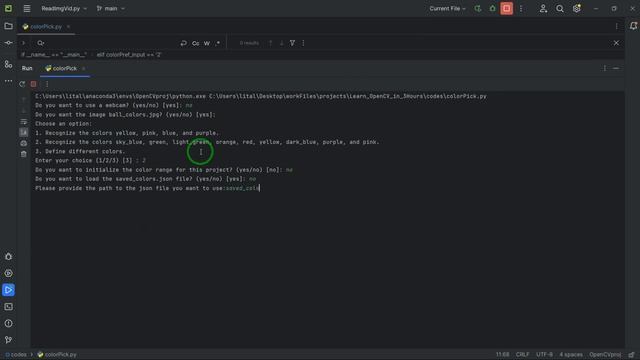
Task: Open more options in find bar
Action: [x=303, y=43]
